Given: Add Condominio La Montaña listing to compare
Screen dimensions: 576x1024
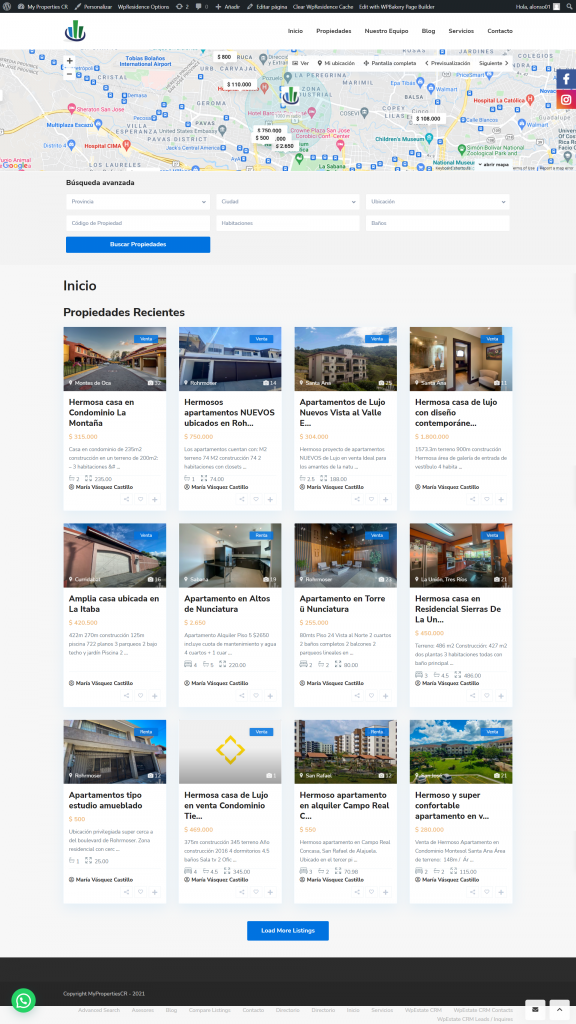Looking at the screenshot, I should pos(155,500).
